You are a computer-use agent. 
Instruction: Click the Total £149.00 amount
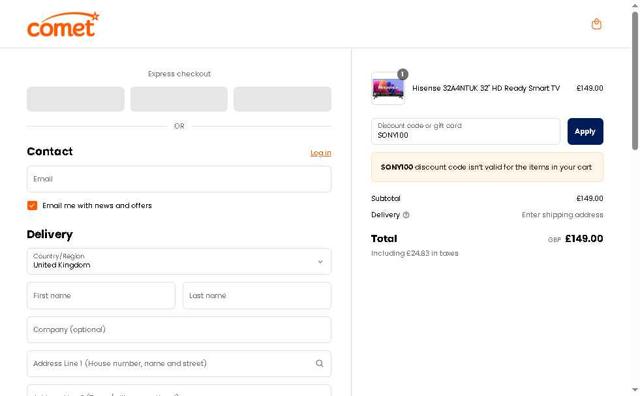point(584,239)
